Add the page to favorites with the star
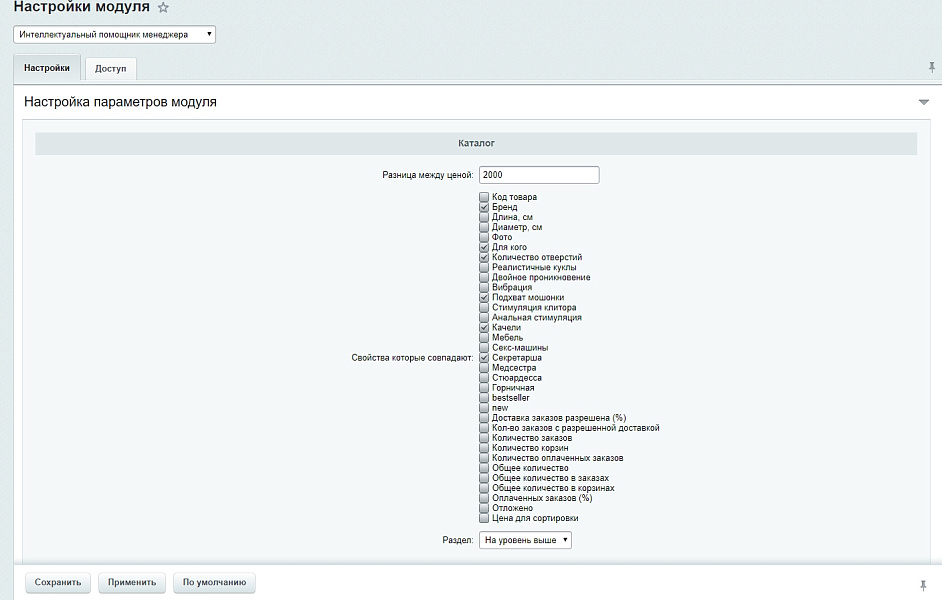The height and width of the screenshot is (600, 942). click(x=164, y=8)
